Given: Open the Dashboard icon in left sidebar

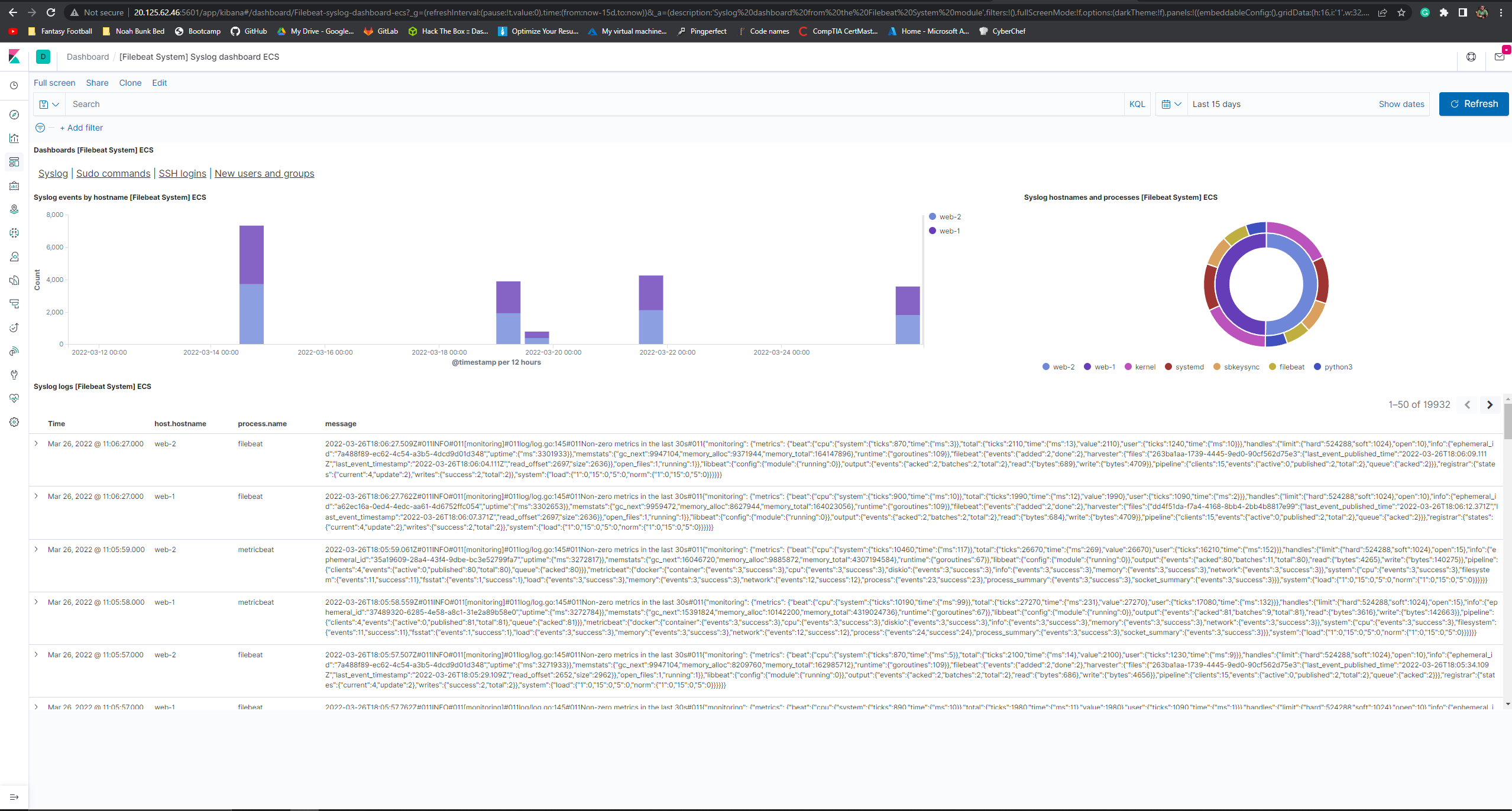Looking at the screenshot, I should [14, 162].
